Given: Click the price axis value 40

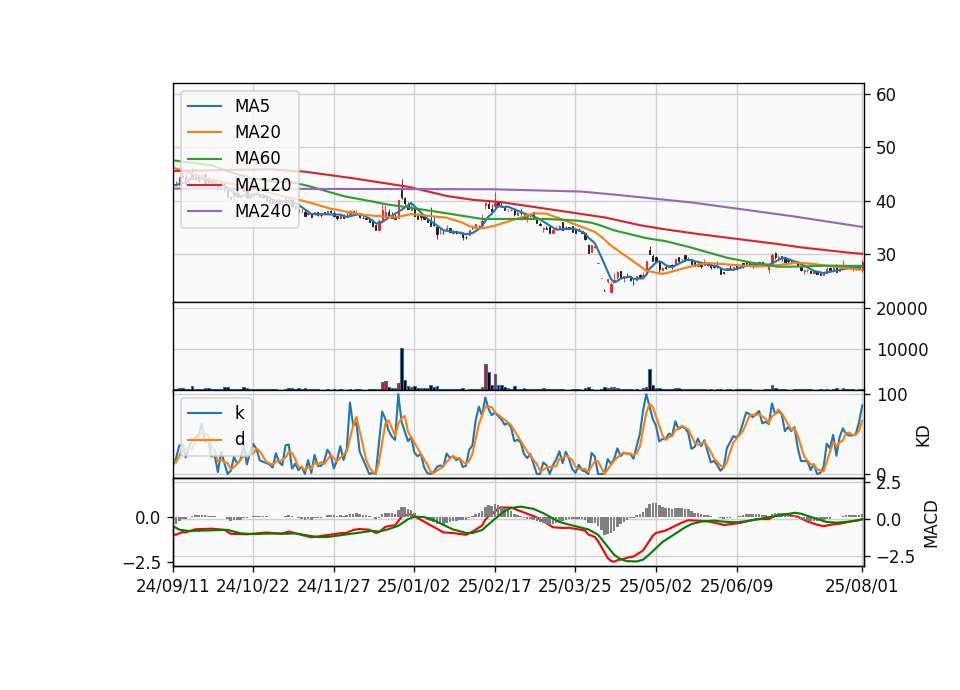Looking at the screenshot, I should click(x=886, y=201).
